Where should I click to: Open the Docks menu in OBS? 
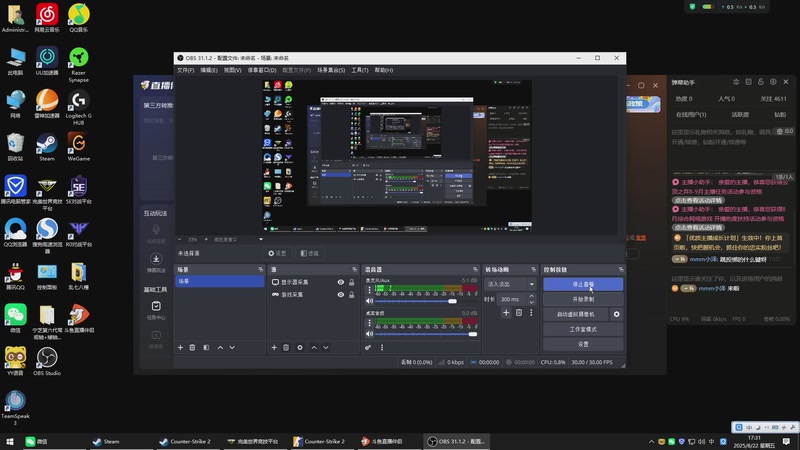262,70
